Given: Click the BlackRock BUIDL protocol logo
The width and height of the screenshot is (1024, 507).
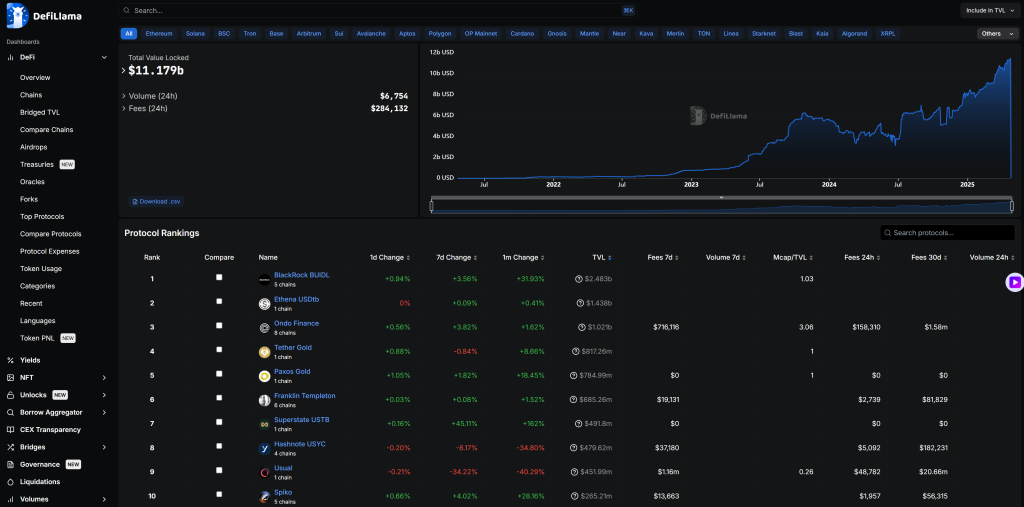Looking at the screenshot, I should pyautogui.click(x=264, y=280).
